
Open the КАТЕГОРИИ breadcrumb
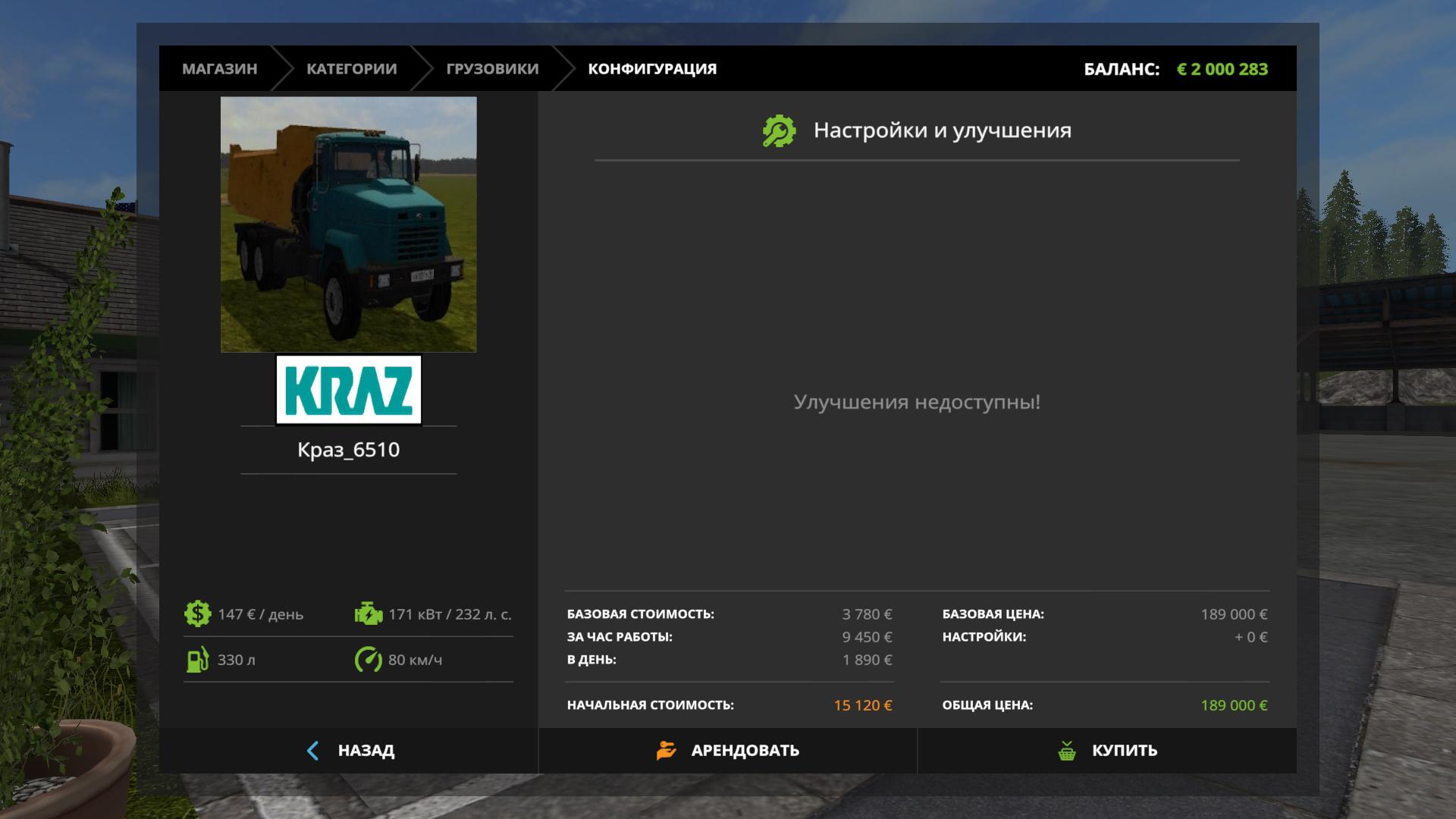pyautogui.click(x=351, y=69)
